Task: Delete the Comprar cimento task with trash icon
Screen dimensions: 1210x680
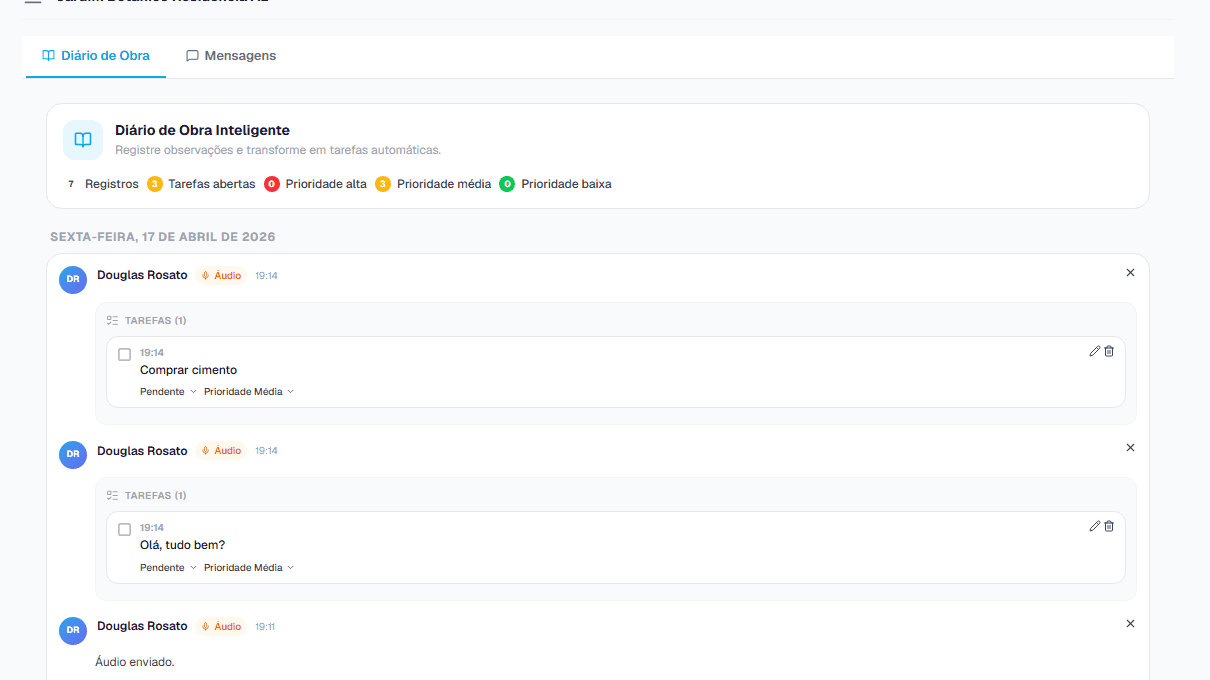Action: [1109, 351]
